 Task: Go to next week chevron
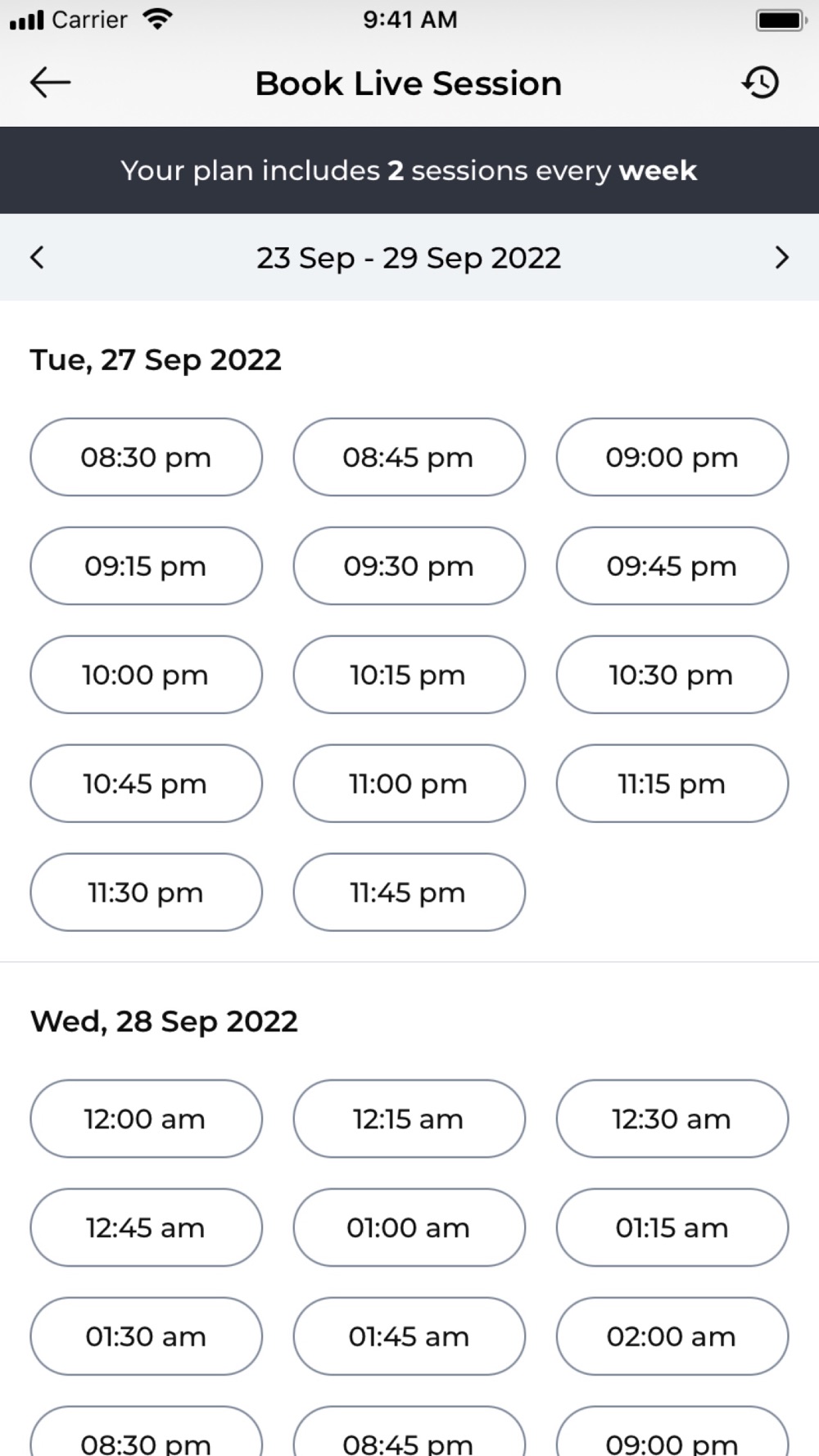click(781, 257)
